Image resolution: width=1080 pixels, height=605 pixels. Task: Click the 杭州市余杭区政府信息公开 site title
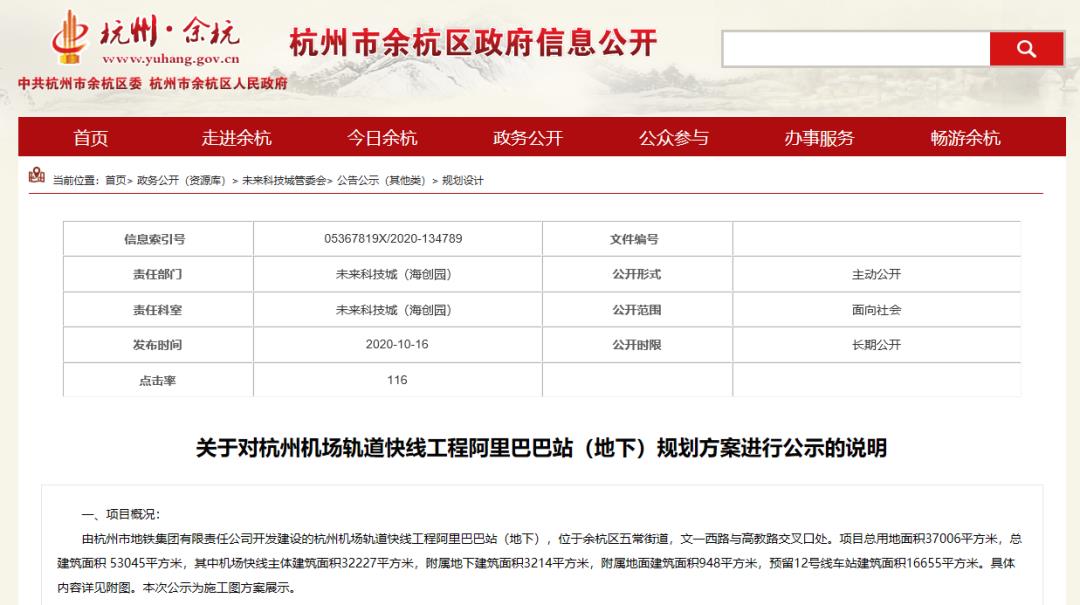pyautogui.click(x=473, y=42)
